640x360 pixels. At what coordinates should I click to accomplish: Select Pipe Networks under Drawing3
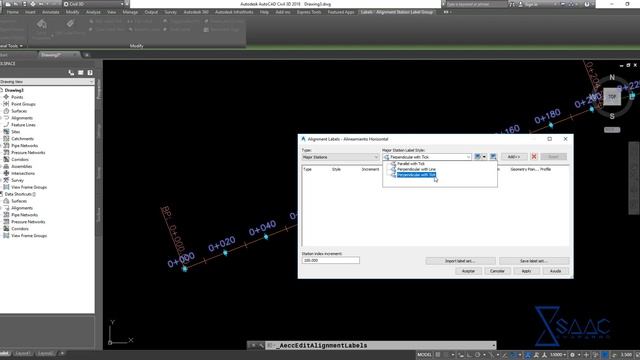click(x=24, y=146)
